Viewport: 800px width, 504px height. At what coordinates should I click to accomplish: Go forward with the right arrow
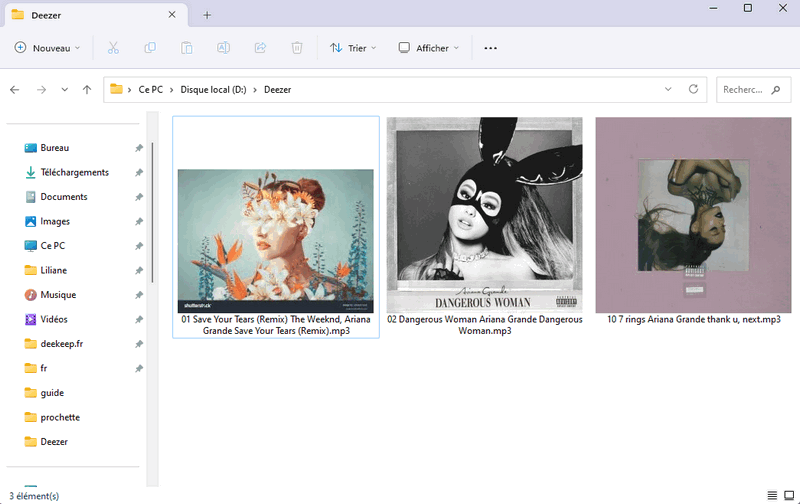pos(41,90)
